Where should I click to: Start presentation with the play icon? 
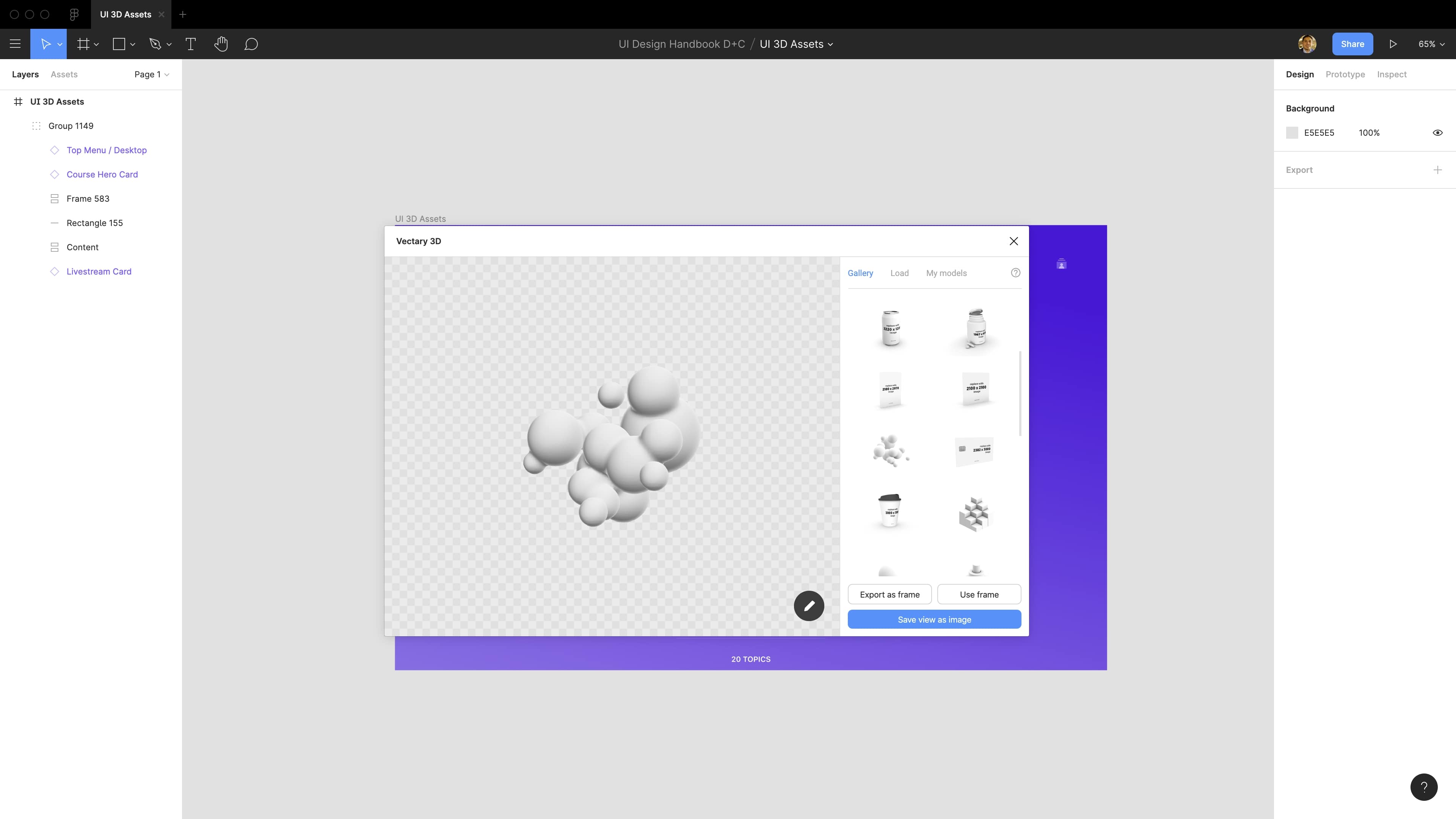point(1393,44)
